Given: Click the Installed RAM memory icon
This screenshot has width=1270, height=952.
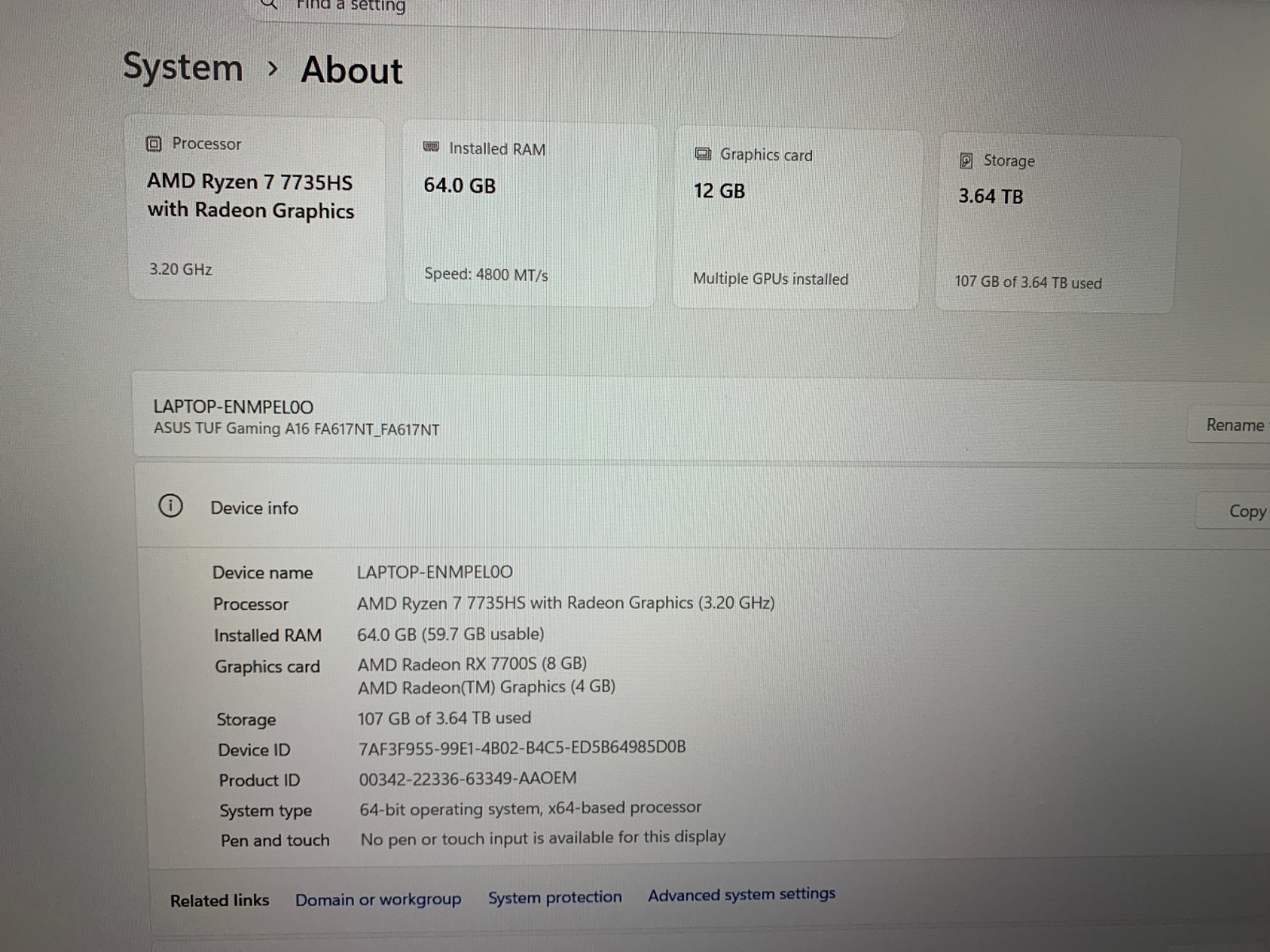Looking at the screenshot, I should [x=431, y=147].
